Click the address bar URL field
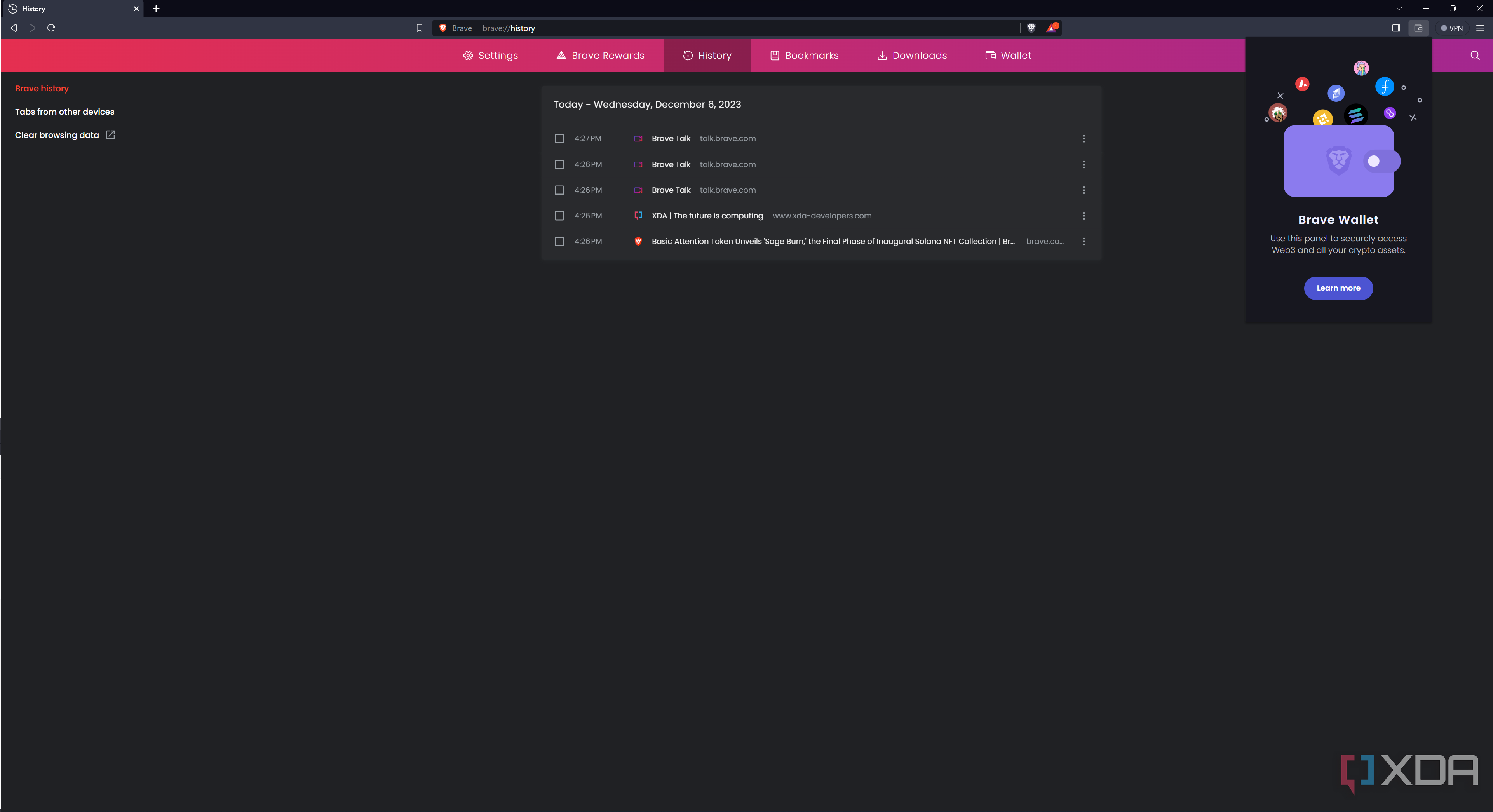 pyautogui.click(x=747, y=28)
